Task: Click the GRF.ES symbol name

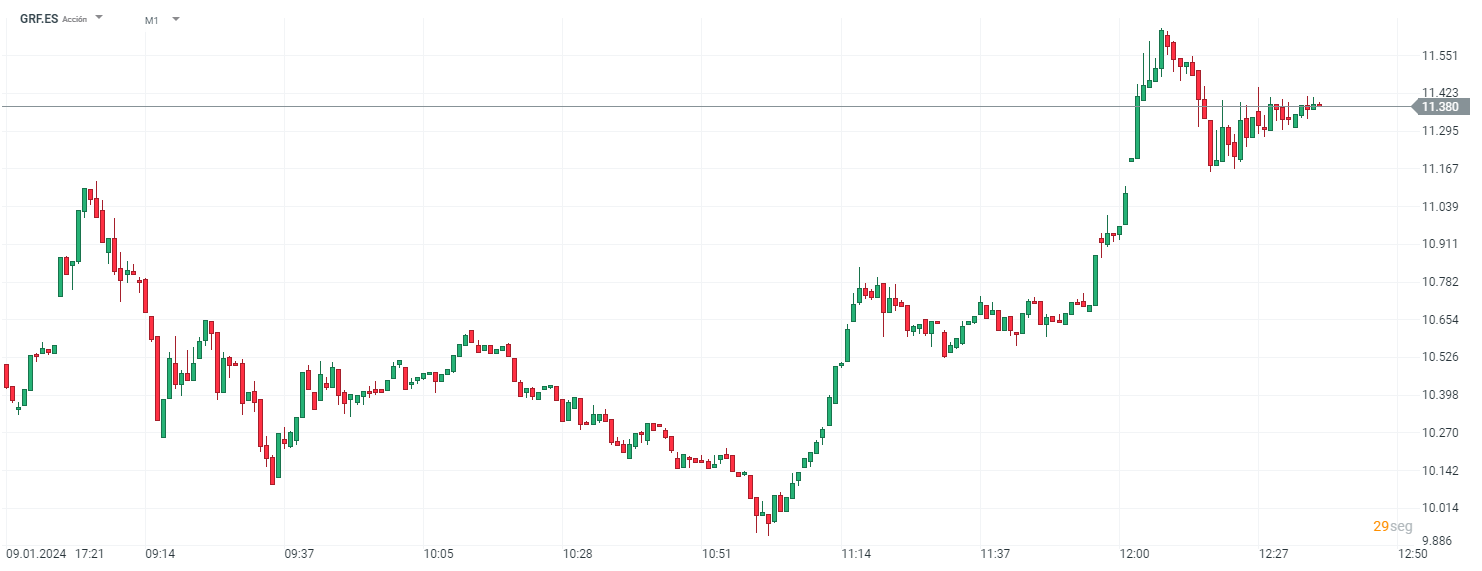Action: (39, 19)
